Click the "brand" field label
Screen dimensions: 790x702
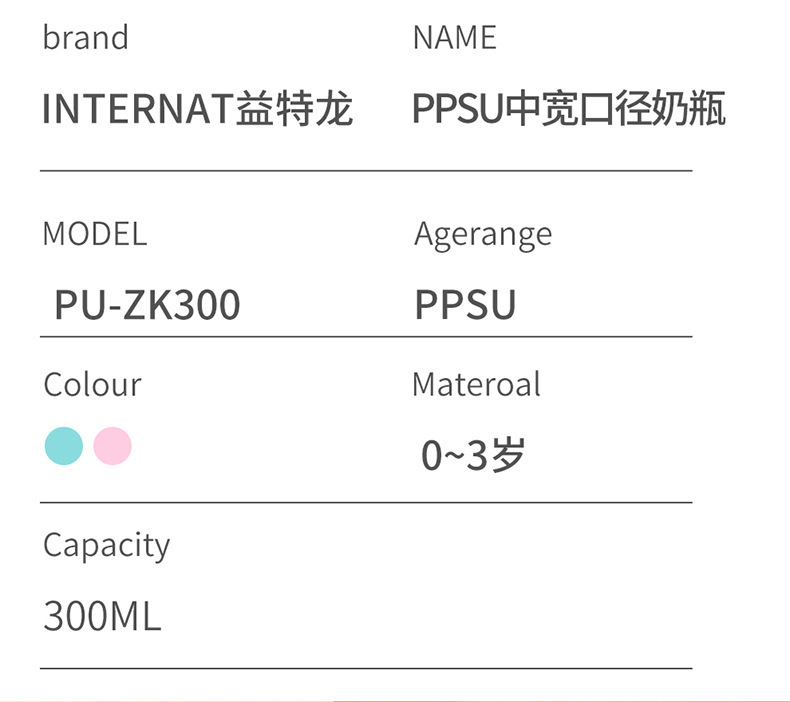[x=85, y=38]
